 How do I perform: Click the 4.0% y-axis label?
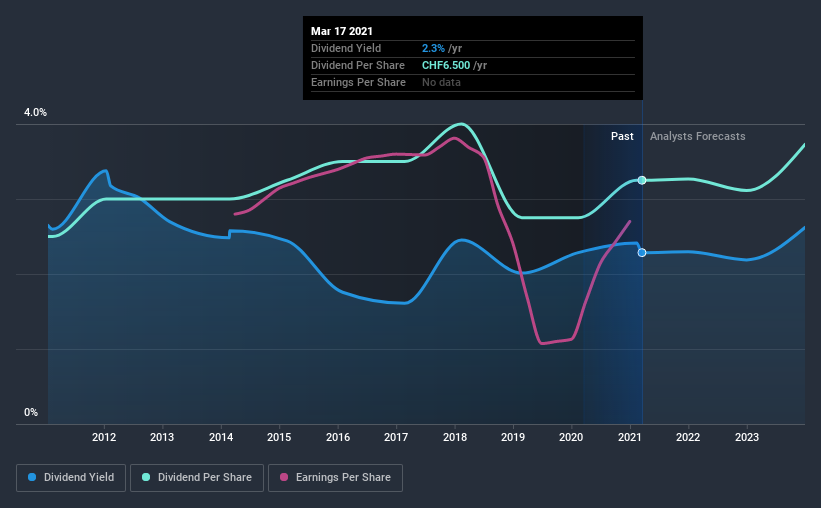click(35, 113)
